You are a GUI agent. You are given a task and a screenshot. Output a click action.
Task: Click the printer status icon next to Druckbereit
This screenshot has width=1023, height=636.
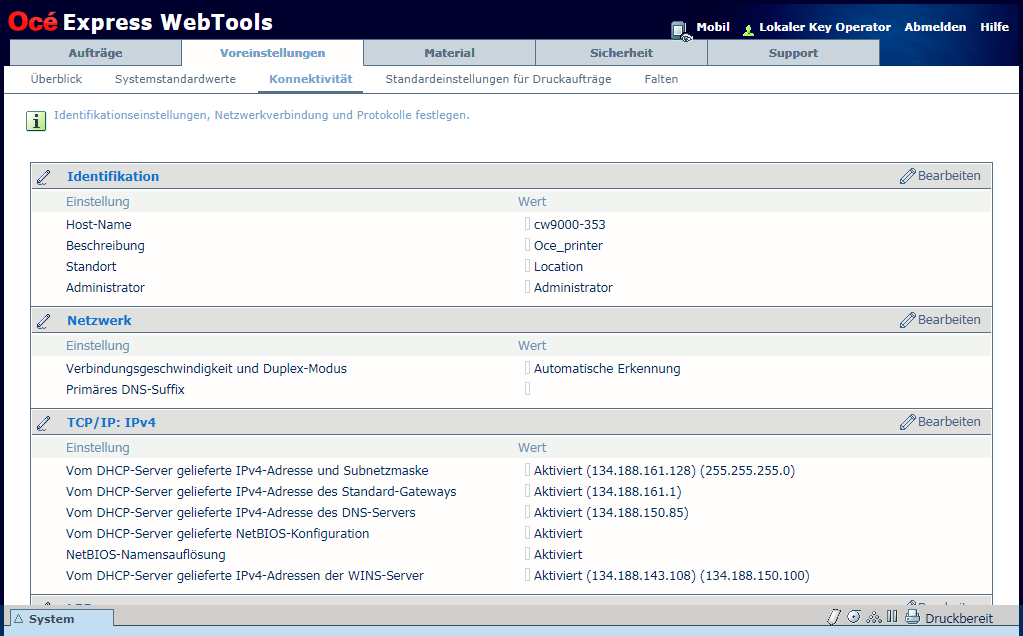[x=912, y=617]
